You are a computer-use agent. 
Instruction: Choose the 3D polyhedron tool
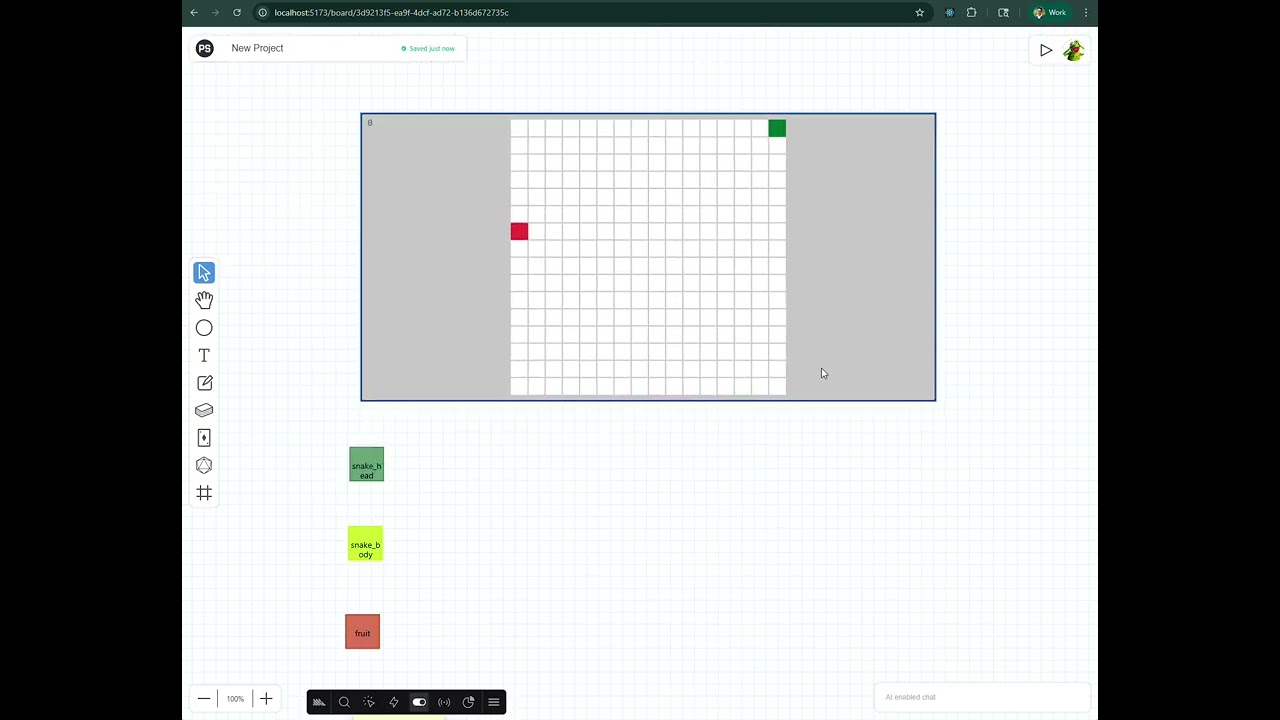[204, 465]
